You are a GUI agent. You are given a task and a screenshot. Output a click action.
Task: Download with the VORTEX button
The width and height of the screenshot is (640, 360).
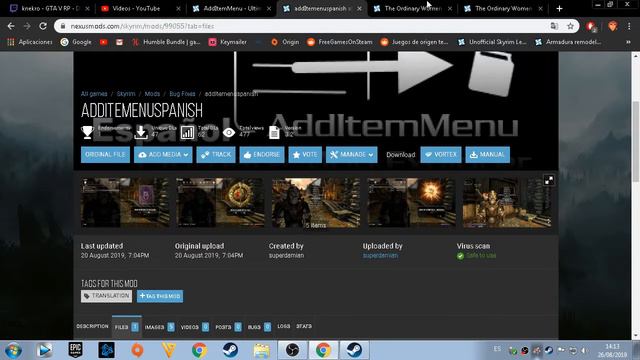pos(441,155)
